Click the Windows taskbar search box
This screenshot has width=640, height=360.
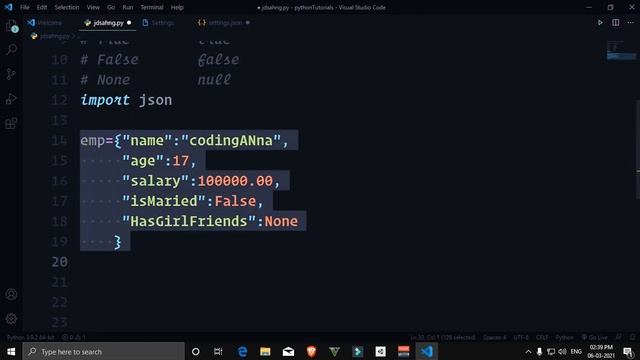point(103,351)
